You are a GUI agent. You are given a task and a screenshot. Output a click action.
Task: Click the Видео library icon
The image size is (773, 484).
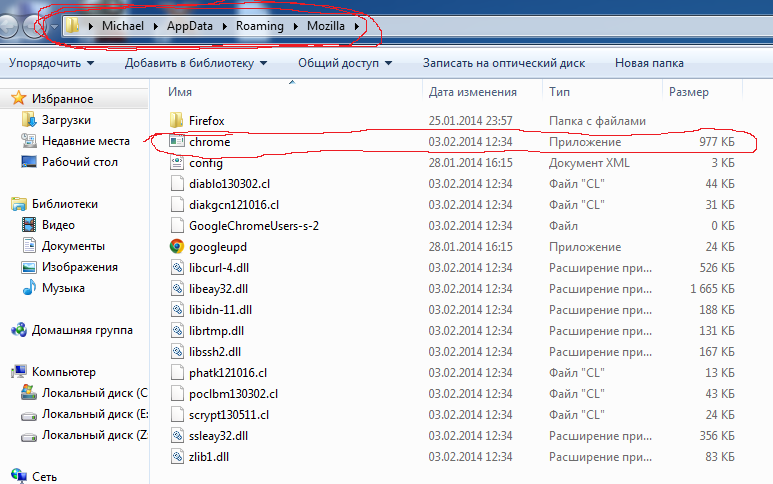29,225
